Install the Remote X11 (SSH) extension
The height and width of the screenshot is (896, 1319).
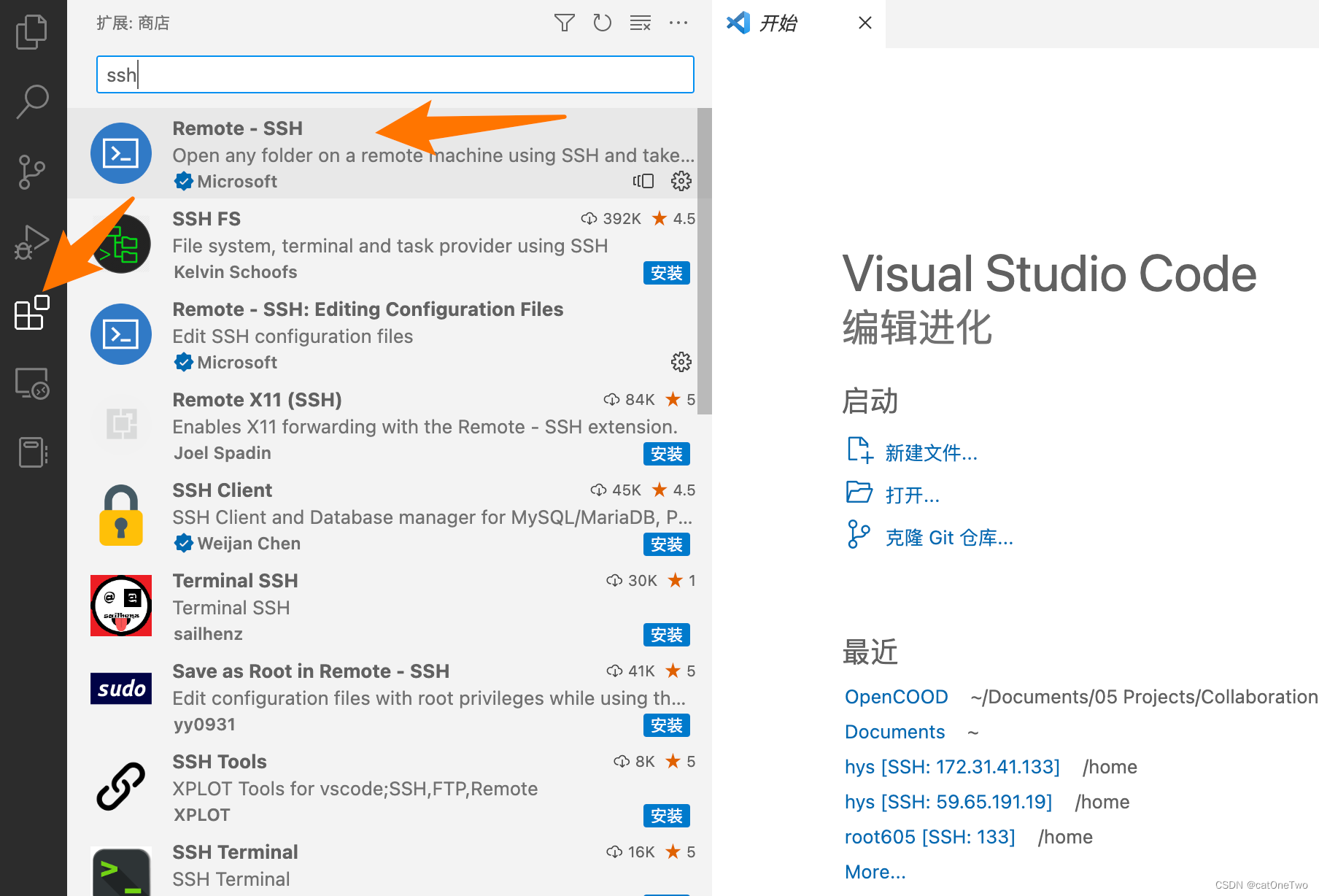point(667,454)
